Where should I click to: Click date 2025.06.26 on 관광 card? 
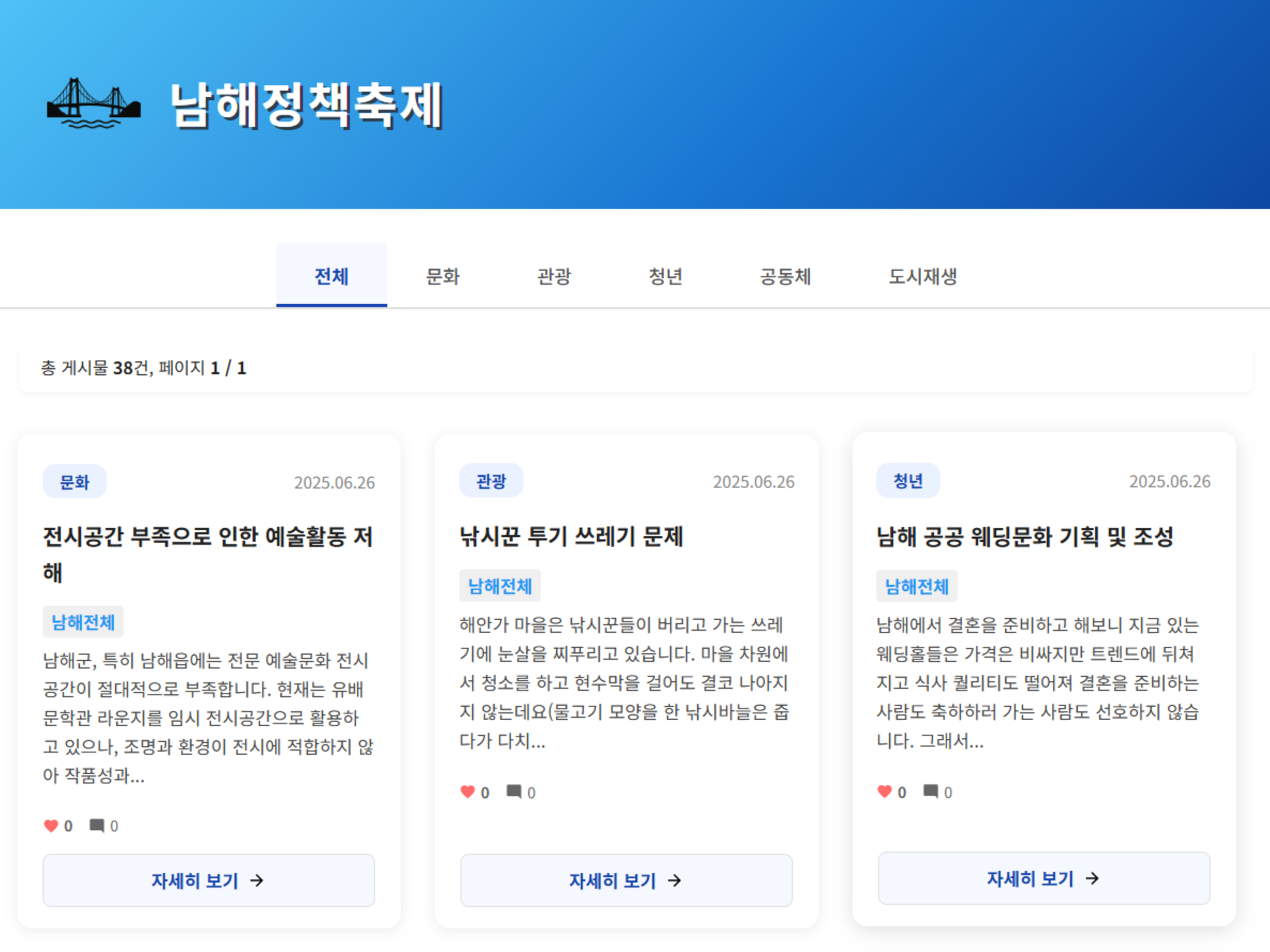754,481
